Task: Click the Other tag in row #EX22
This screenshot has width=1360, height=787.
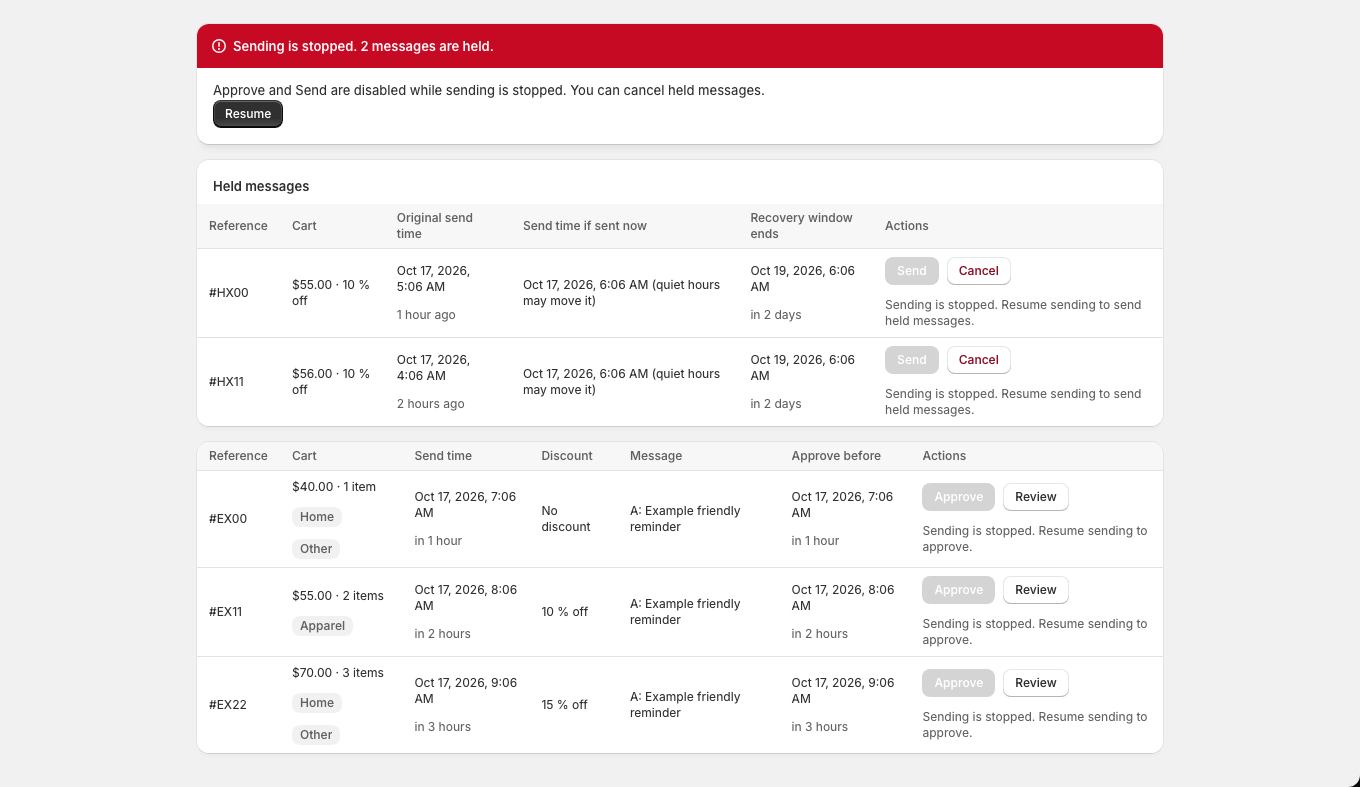Action: tap(316, 735)
